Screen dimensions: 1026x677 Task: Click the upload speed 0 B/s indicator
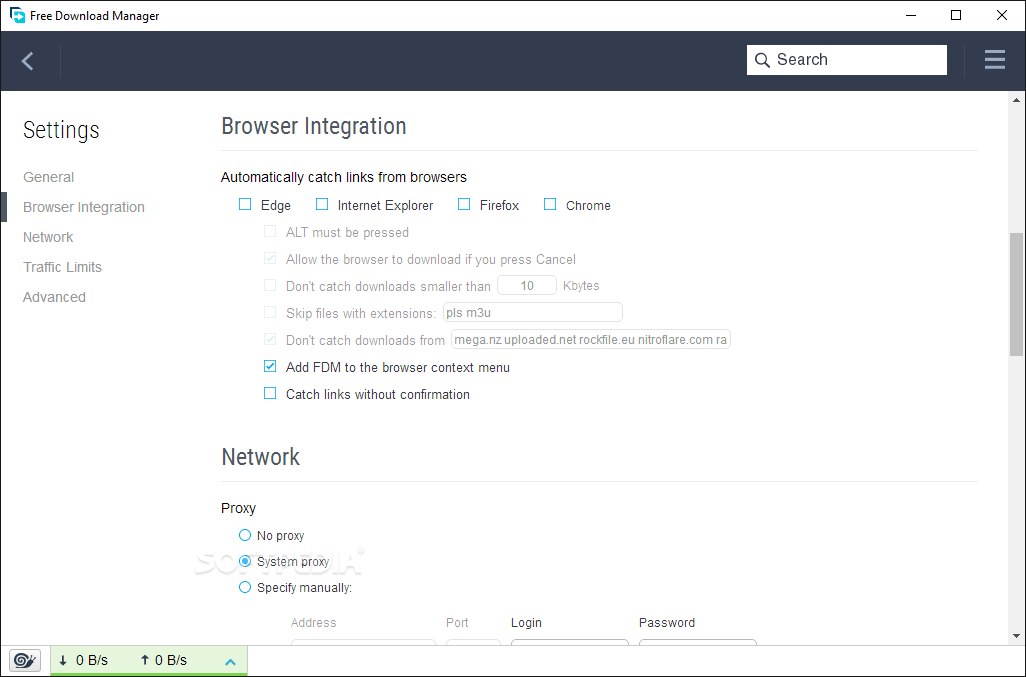(164, 661)
